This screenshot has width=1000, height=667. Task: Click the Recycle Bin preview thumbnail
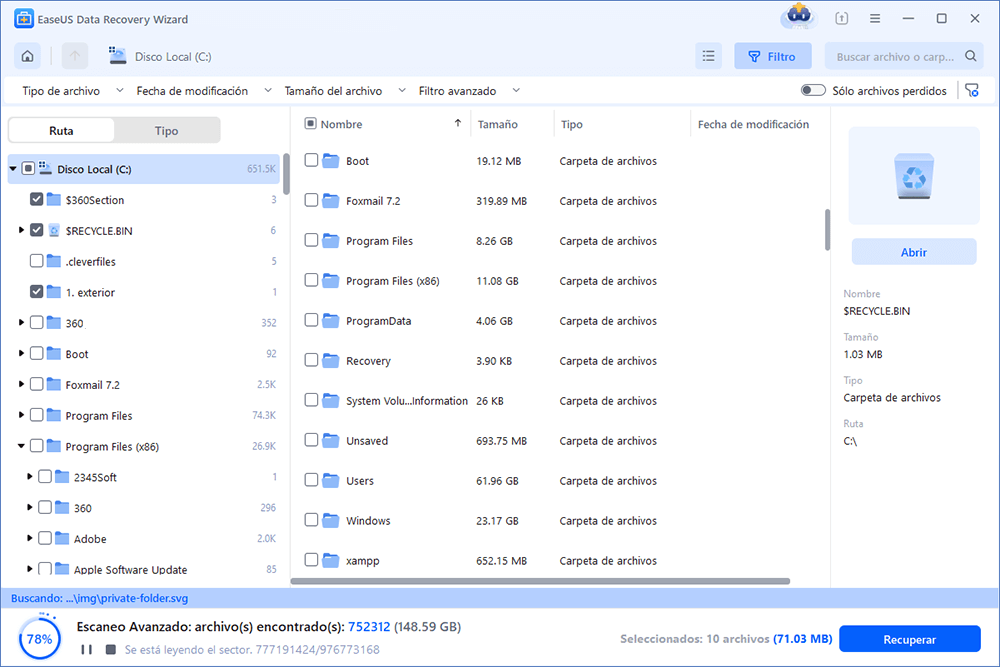pyautogui.click(x=914, y=175)
